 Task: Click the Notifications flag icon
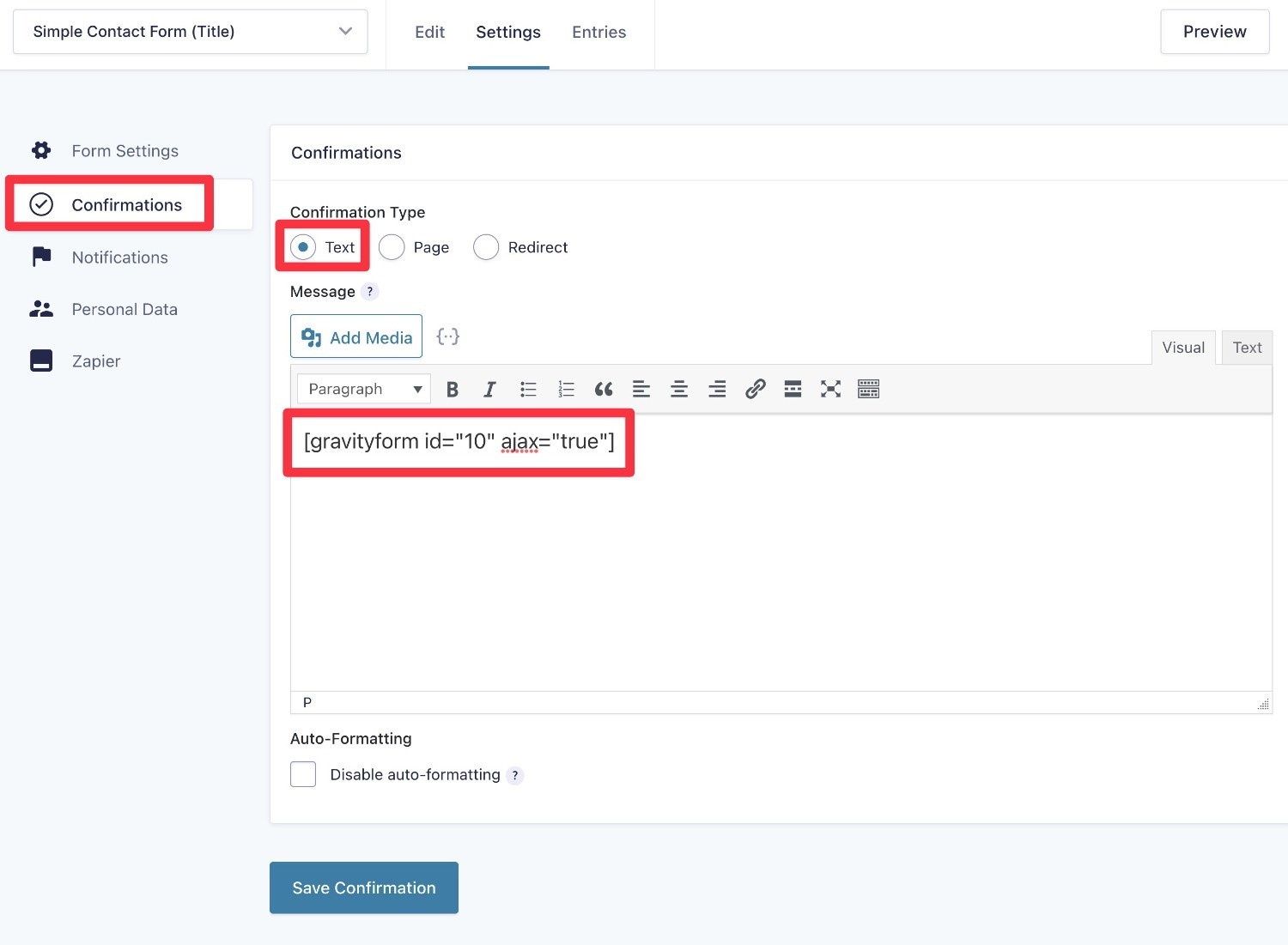click(x=41, y=257)
